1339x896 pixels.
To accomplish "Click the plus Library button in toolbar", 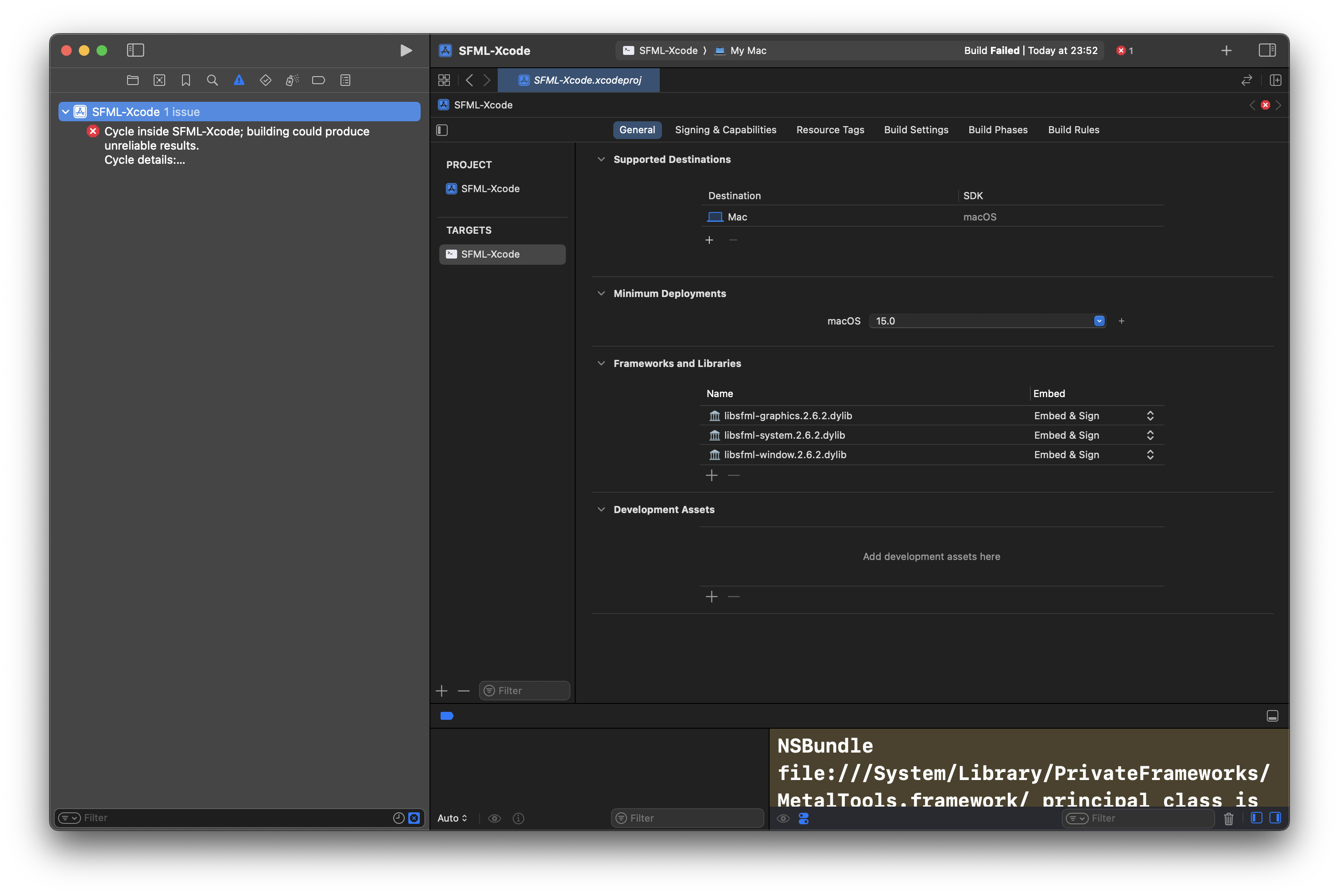I will (x=1226, y=50).
